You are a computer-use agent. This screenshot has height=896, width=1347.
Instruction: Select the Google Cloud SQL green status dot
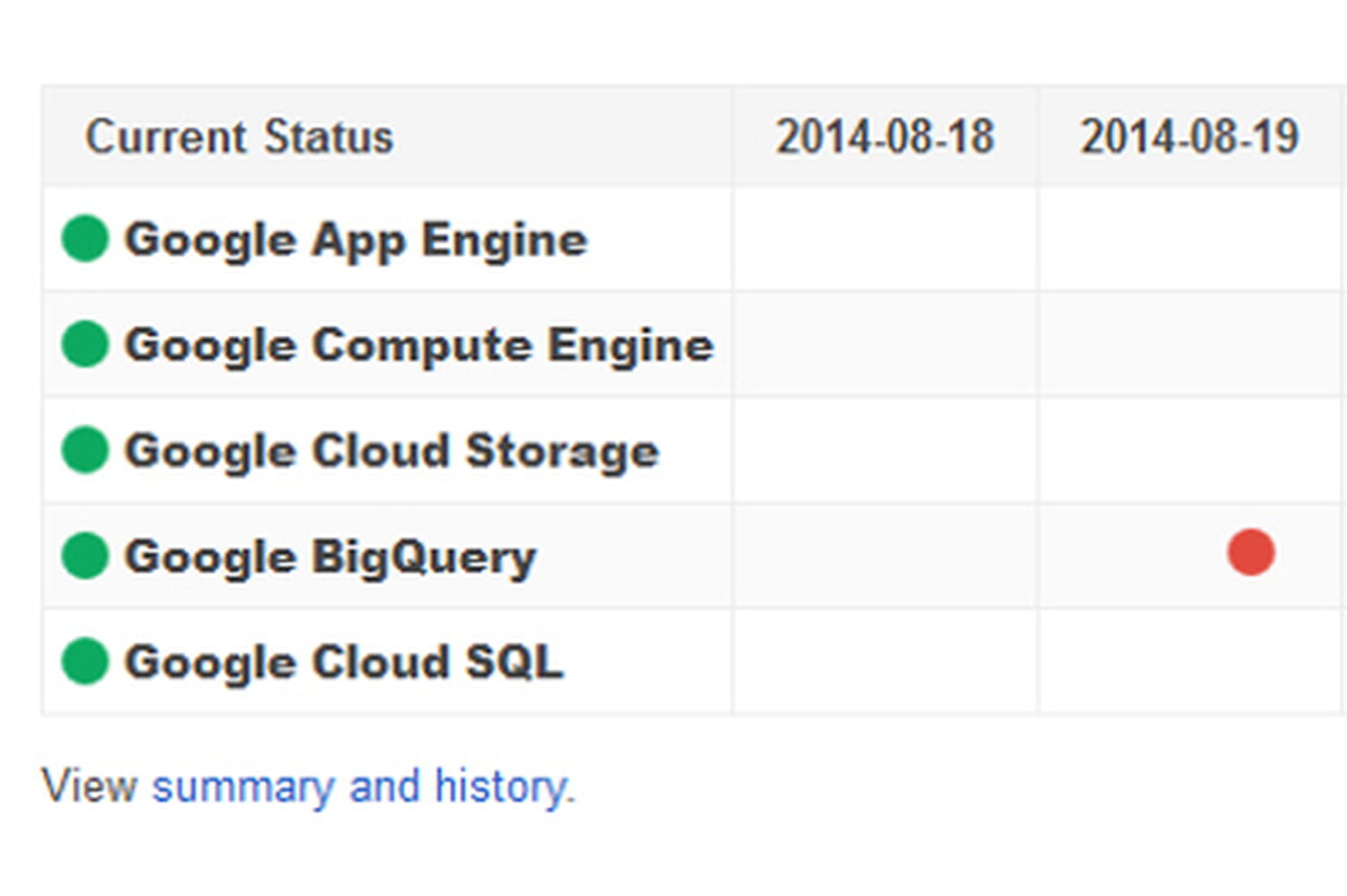click(85, 662)
